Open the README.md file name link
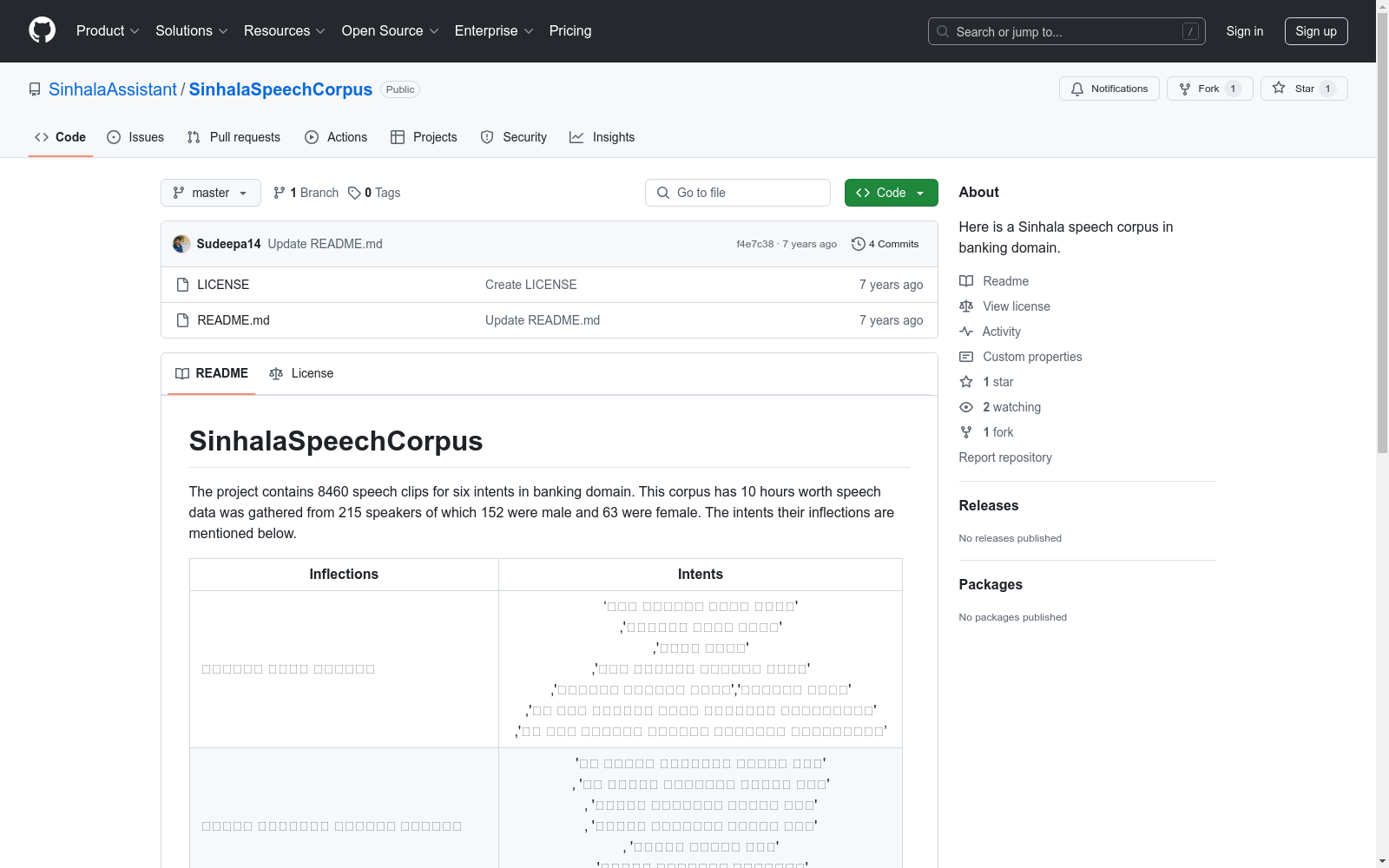1389x868 pixels. click(x=234, y=320)
